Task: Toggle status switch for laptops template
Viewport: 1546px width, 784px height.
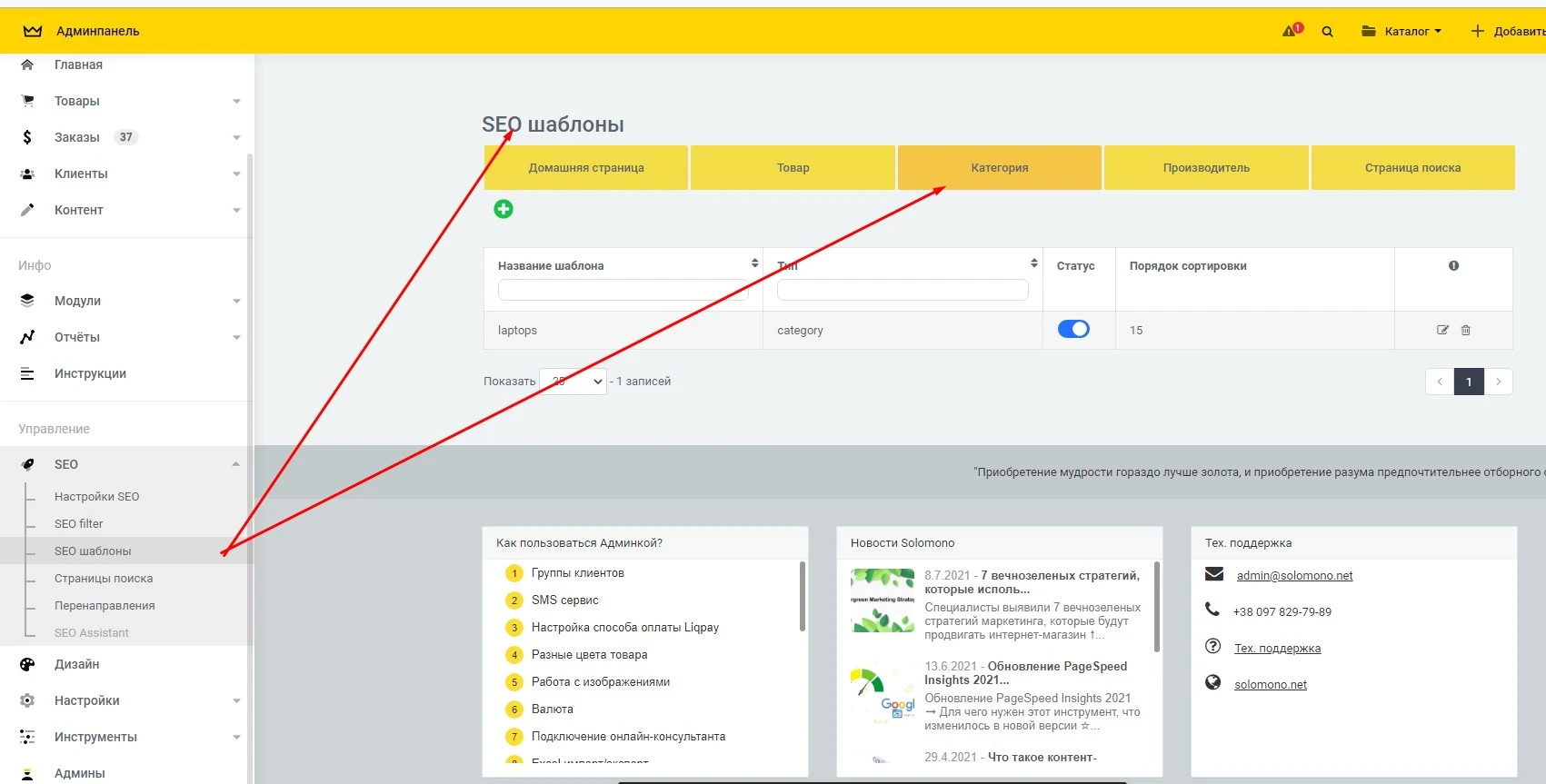Action: (1073, 329)
